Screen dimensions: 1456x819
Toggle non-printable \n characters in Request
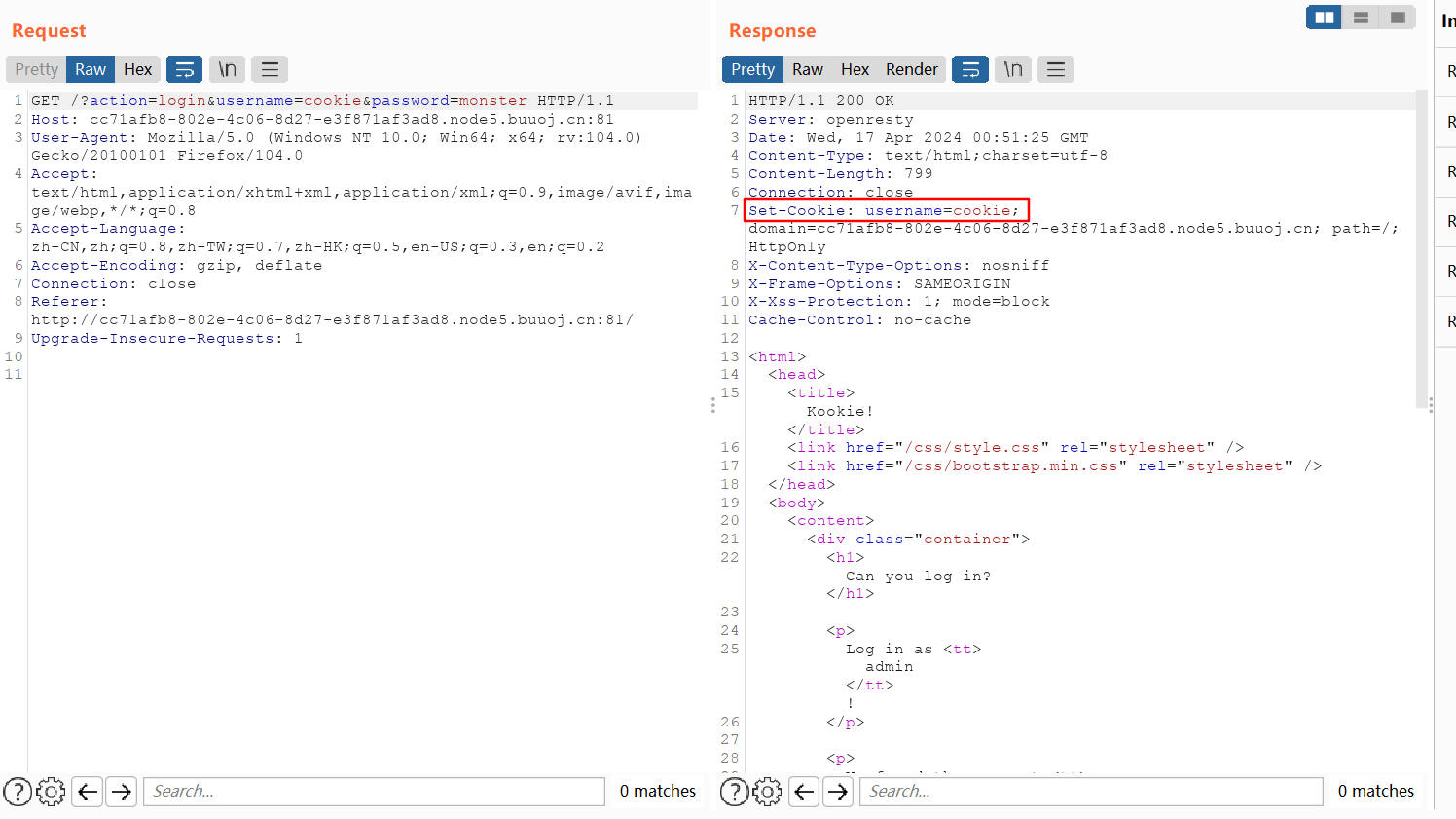coord(227,69)
